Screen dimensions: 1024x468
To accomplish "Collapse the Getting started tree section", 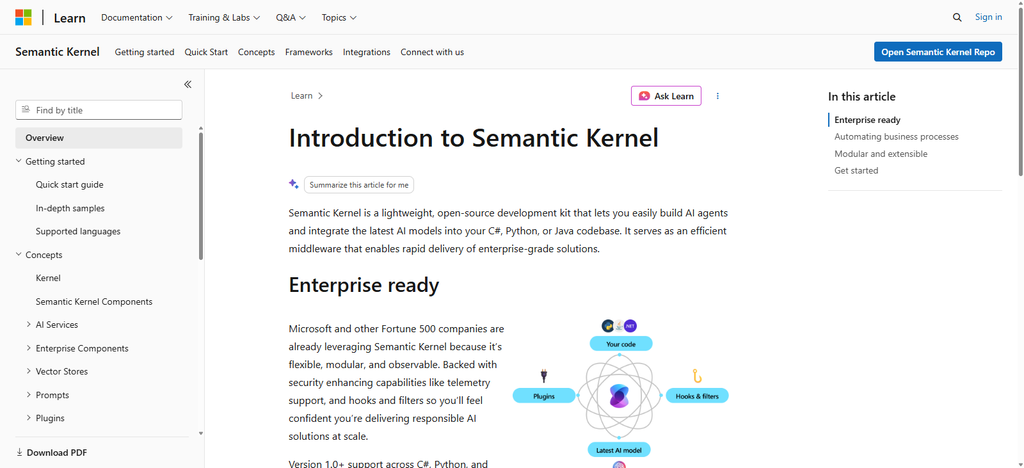I will coord(19,161).
